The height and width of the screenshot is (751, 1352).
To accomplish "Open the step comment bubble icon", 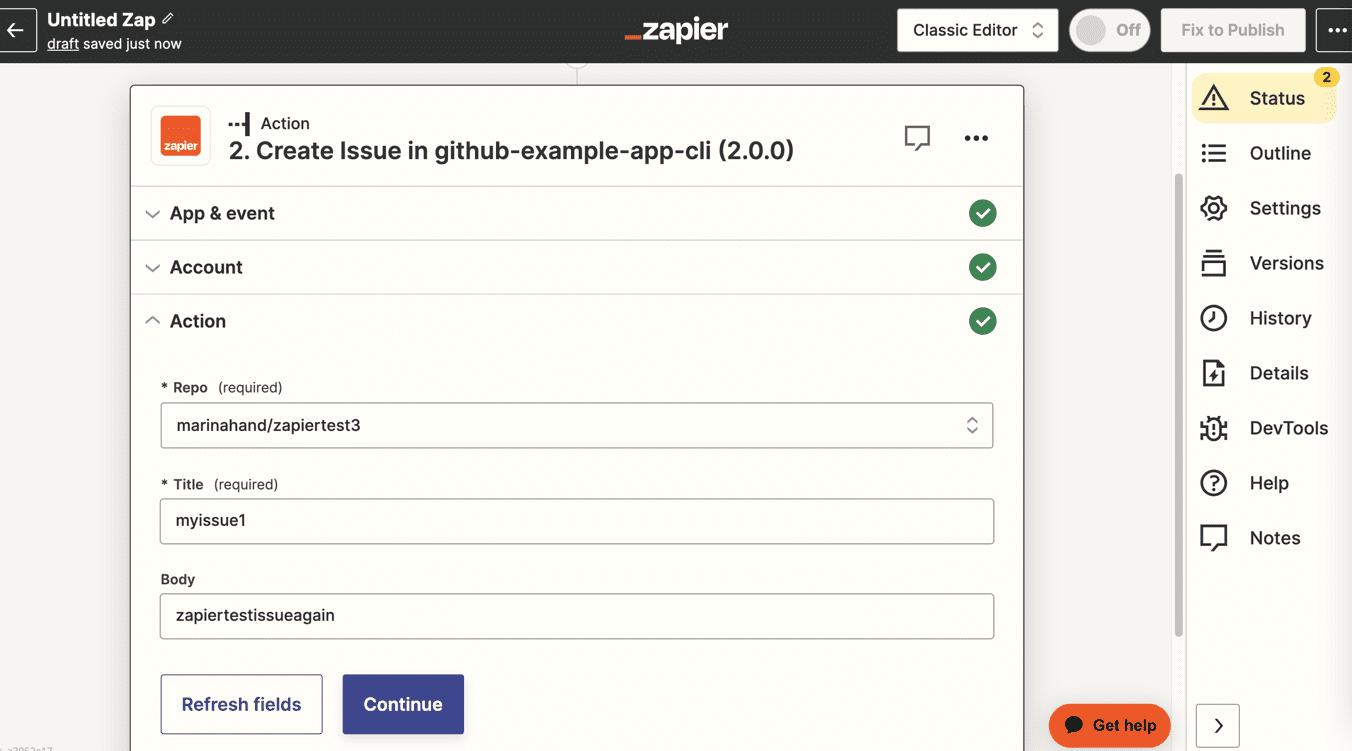I will click(917, 138).
